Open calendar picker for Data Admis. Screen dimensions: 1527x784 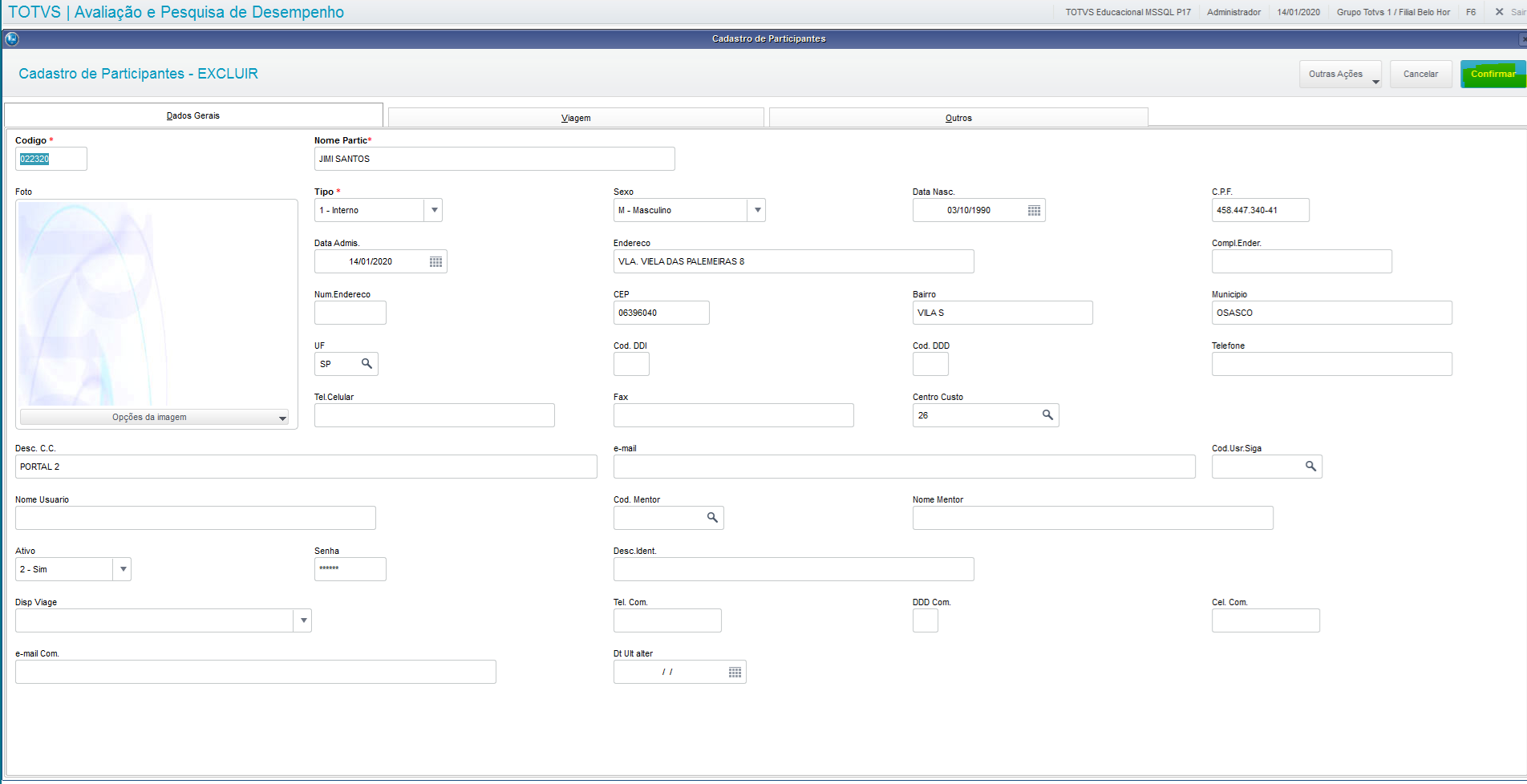point(435,261)
